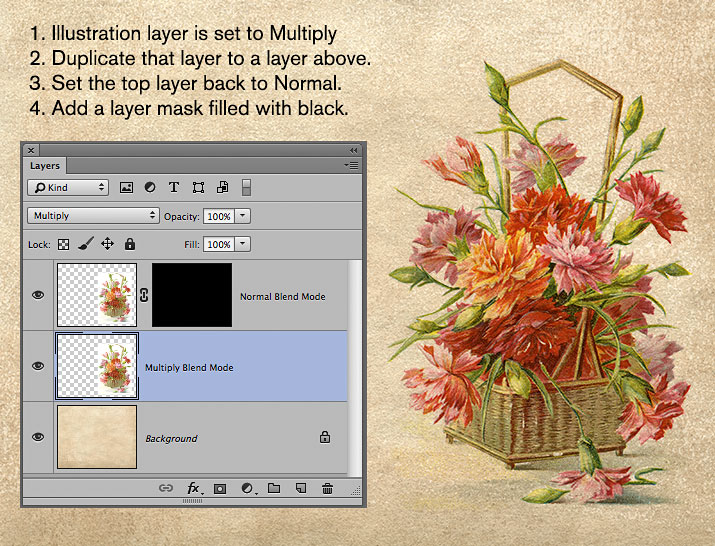Click the Opacity 100% field

219,216
